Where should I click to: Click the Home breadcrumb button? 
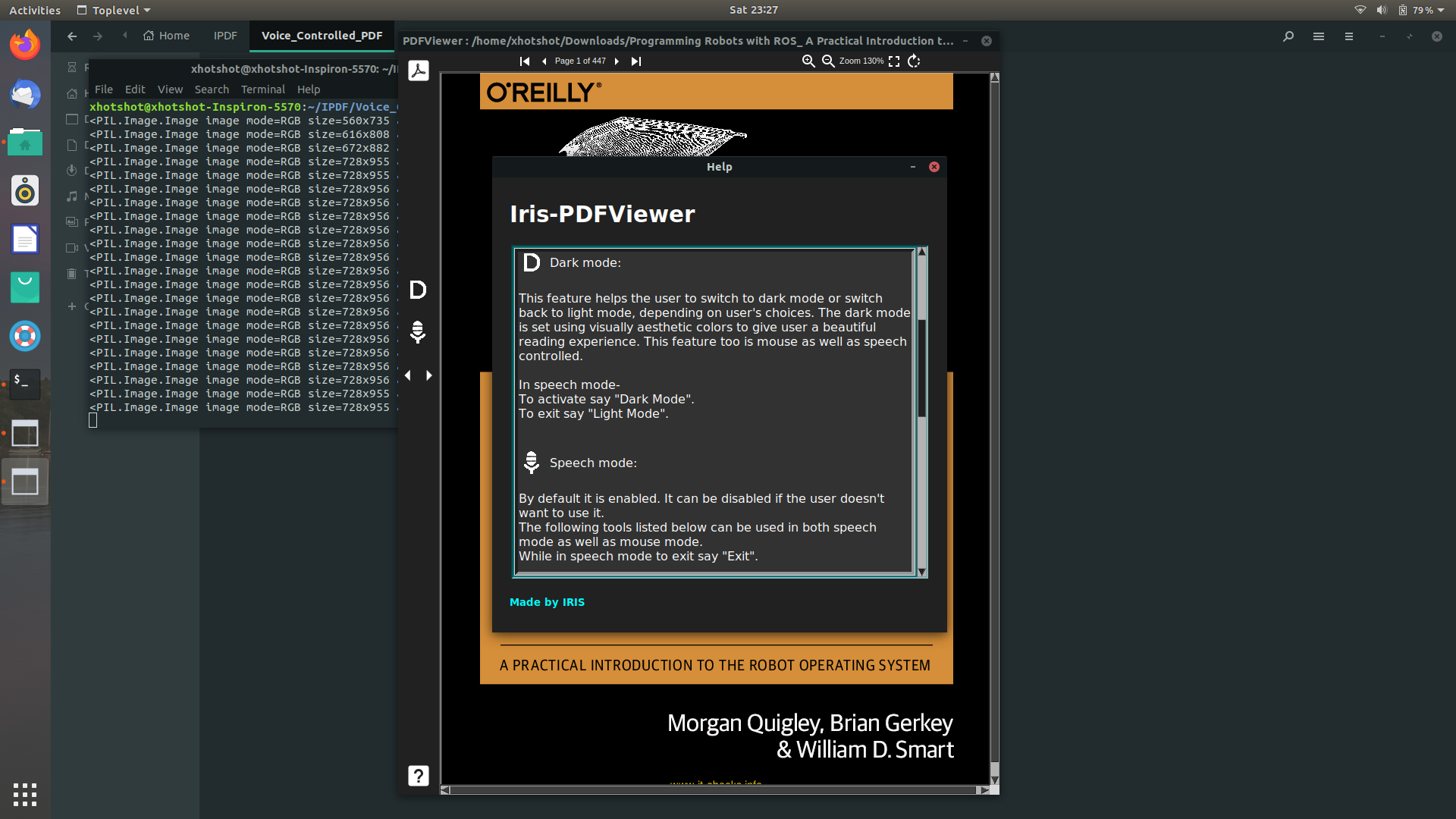[x=167, y=36]
